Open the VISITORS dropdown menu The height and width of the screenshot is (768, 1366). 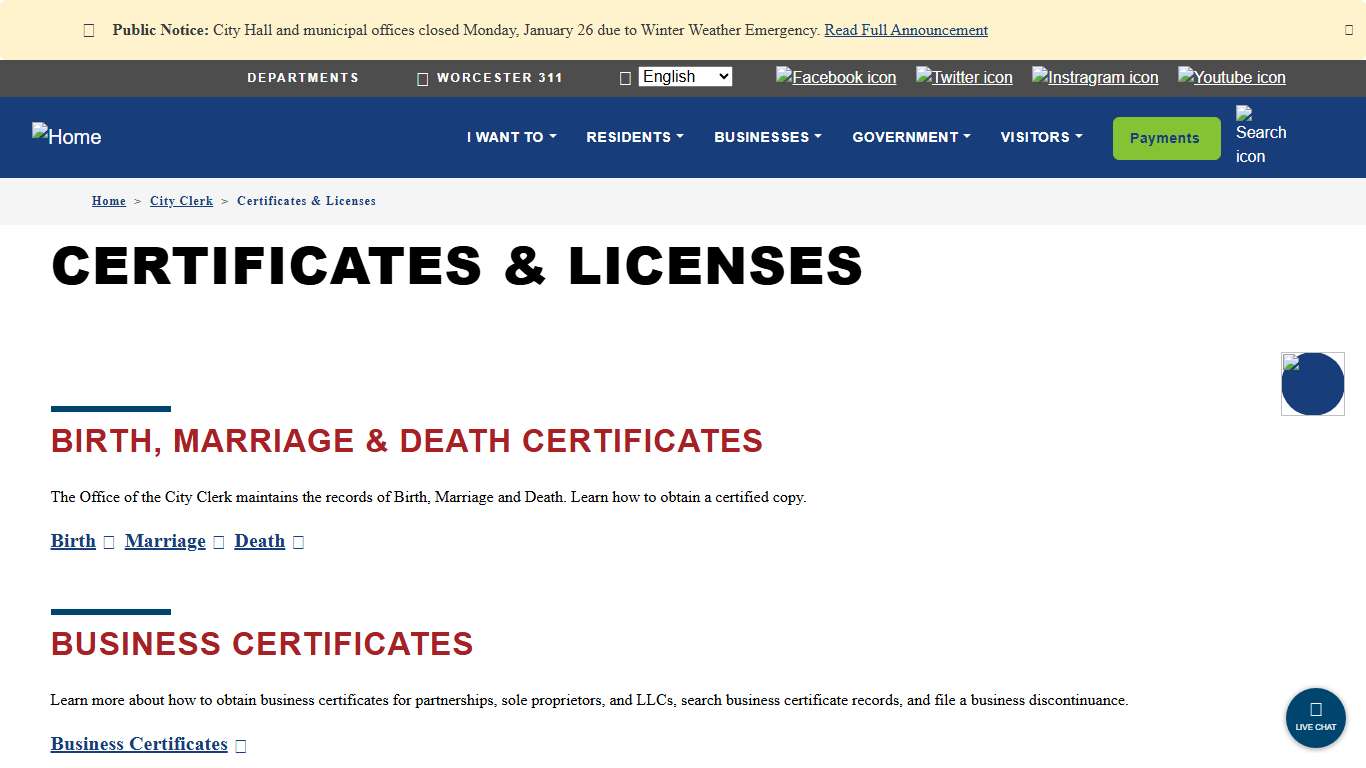pyautogui.click(x=1040, y=137)
